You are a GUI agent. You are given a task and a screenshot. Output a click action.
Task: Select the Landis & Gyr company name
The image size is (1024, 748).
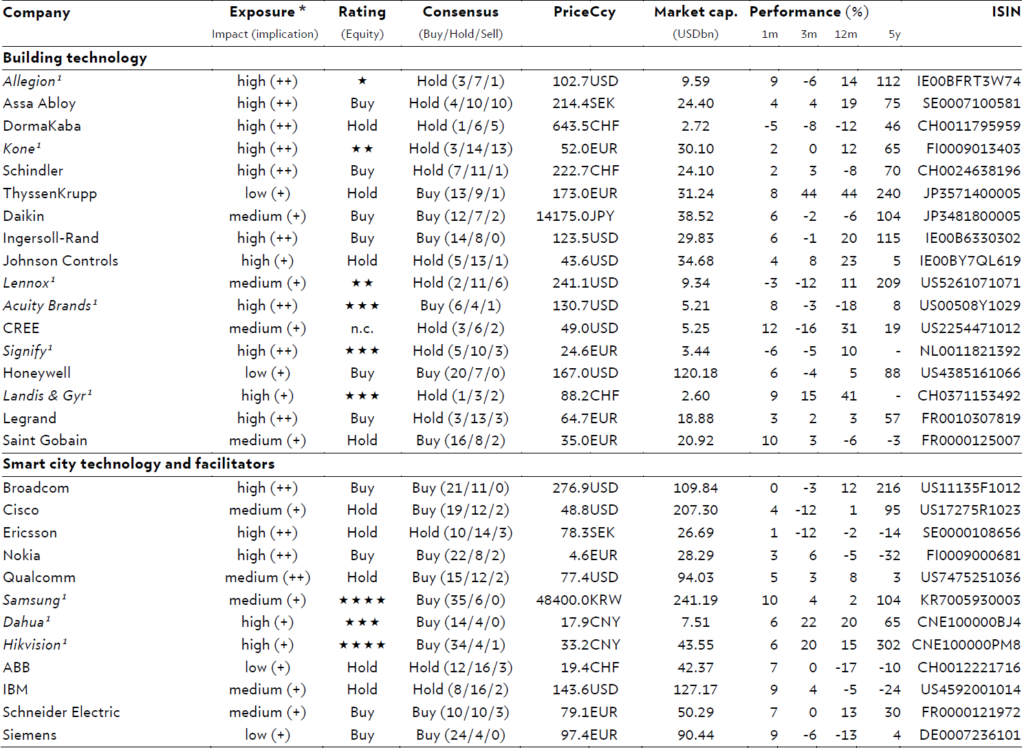point(47,396)
